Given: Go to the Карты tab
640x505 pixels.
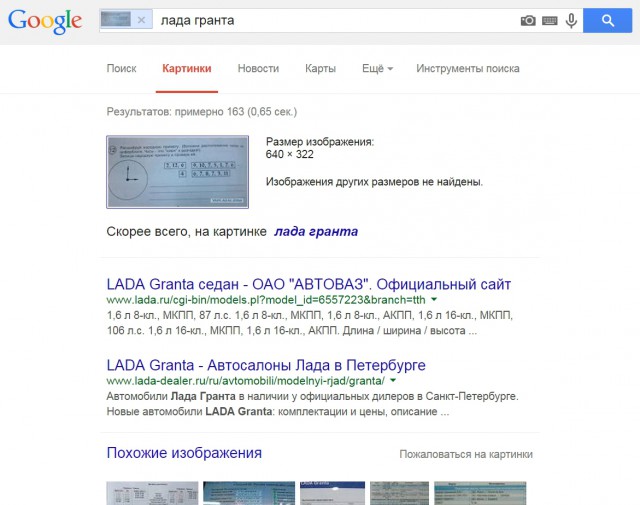Looking at the screenshot, I should pos(320,69).
